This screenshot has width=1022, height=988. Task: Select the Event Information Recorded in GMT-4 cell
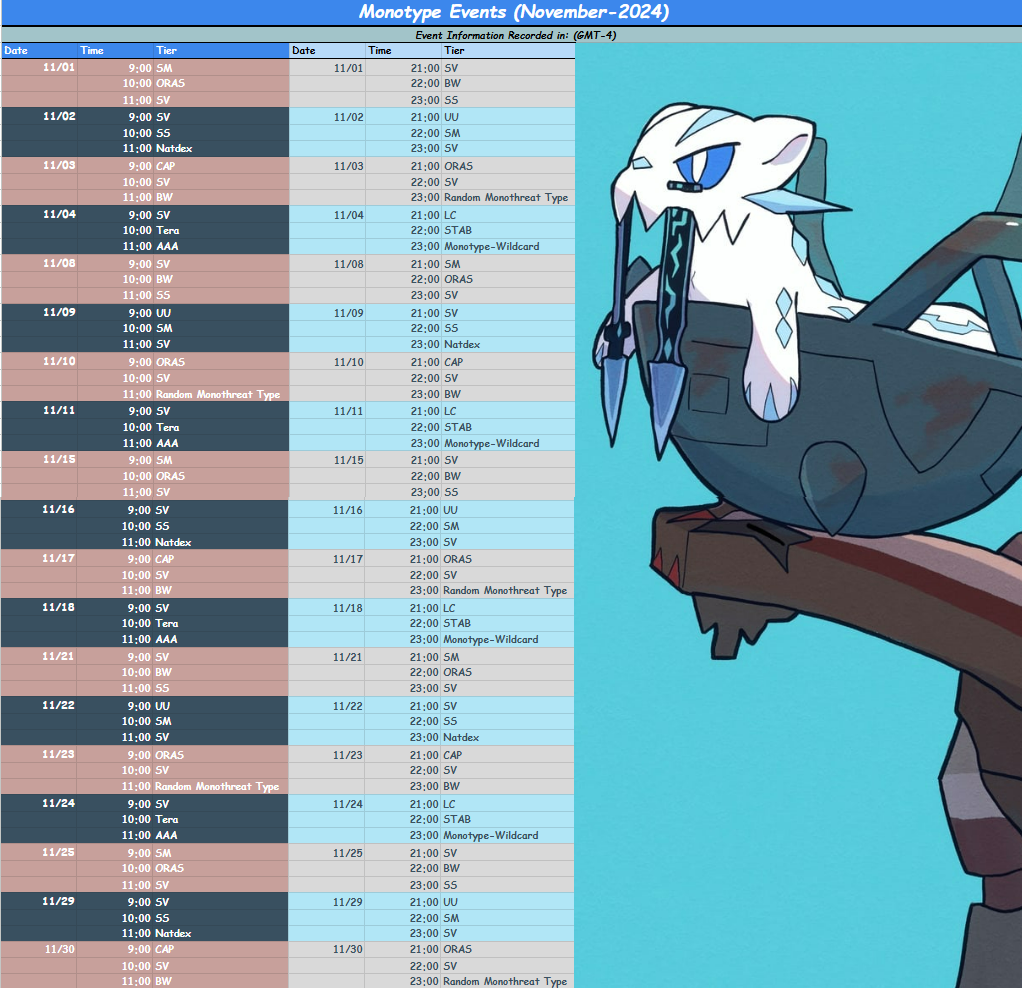pyautogui.click(x=513, y=35)
